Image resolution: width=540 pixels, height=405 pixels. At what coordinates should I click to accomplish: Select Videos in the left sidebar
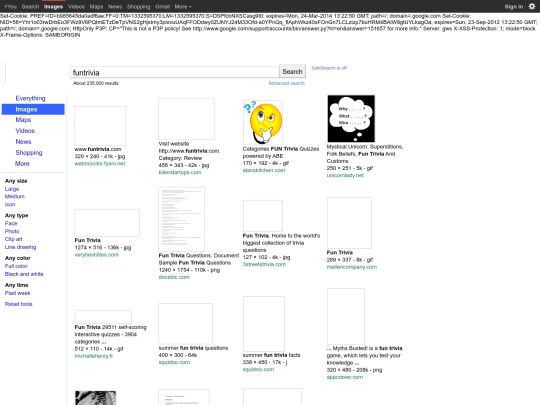click(x=25, y=131)
